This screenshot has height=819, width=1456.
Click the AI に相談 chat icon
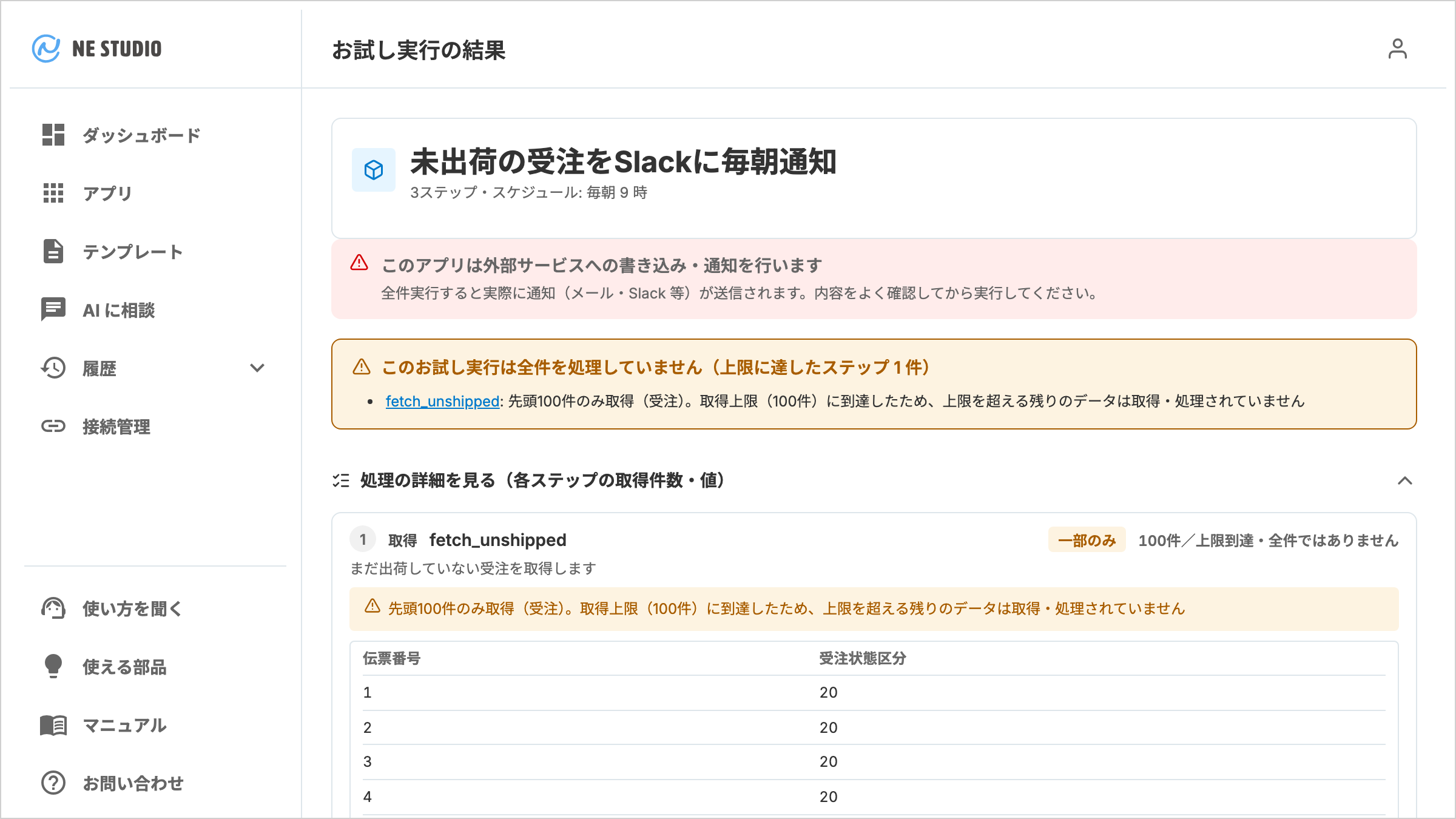53,309
